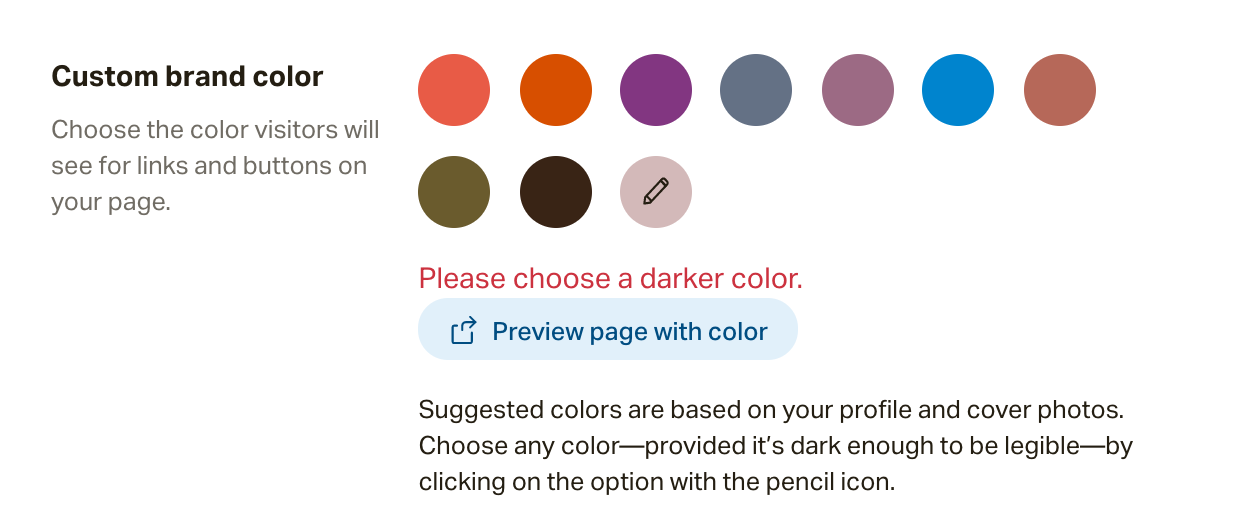Select the terracotta brown-red swatch
Screen dimensions: 1250x528
coord(1060,90)
